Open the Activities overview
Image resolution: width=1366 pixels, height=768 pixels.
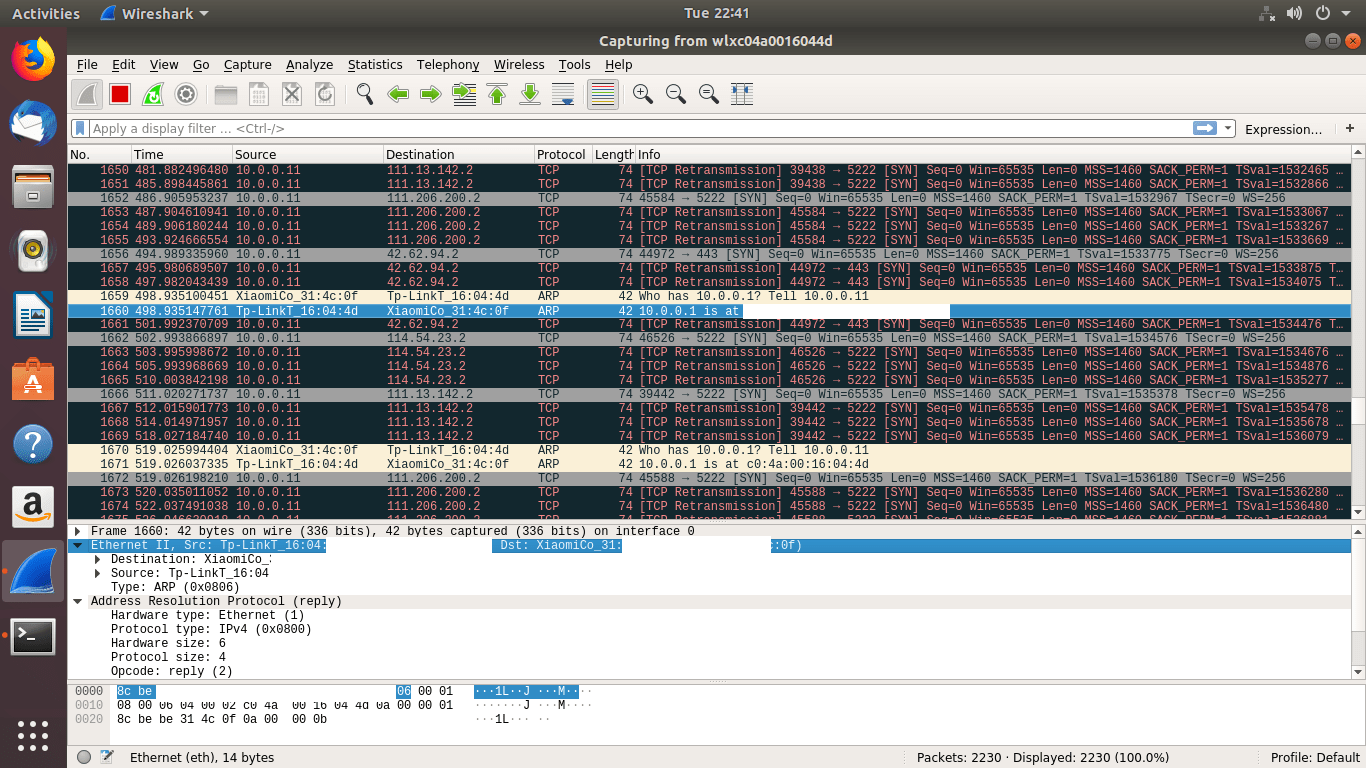click(46, 13)
